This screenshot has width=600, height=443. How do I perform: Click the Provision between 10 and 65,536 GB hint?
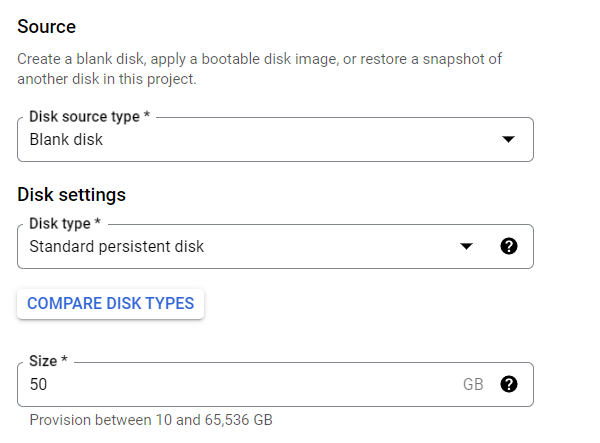point(151,420)
